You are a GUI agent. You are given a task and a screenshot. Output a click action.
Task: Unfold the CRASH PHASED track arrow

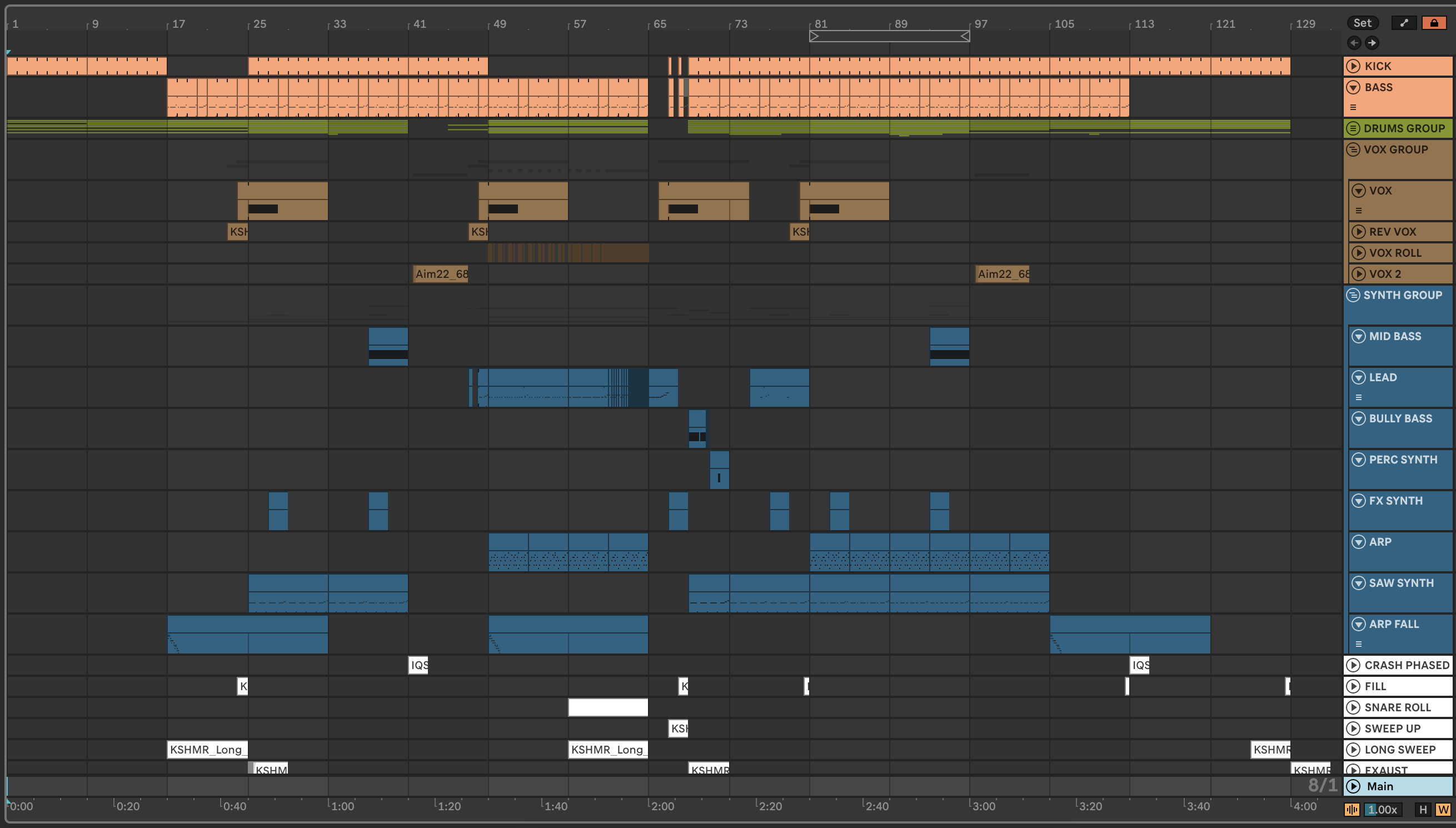[1353, 665]
